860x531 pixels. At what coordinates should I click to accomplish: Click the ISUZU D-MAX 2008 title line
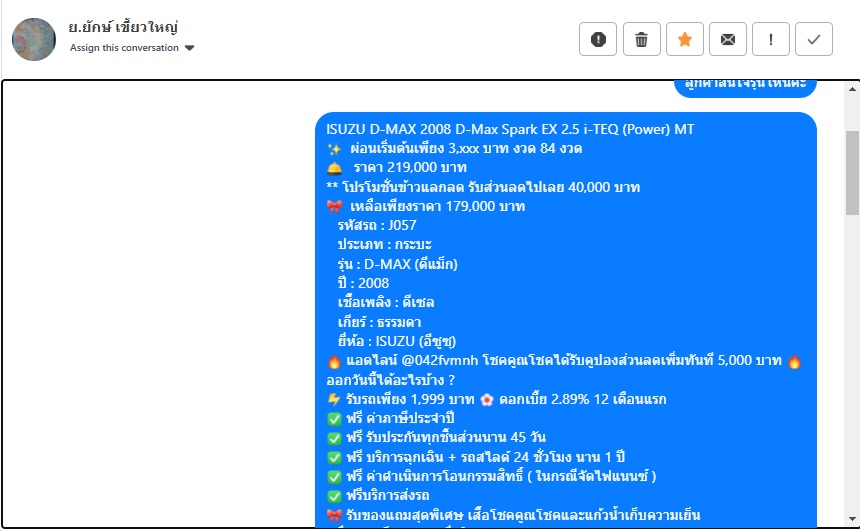[510, 129]
